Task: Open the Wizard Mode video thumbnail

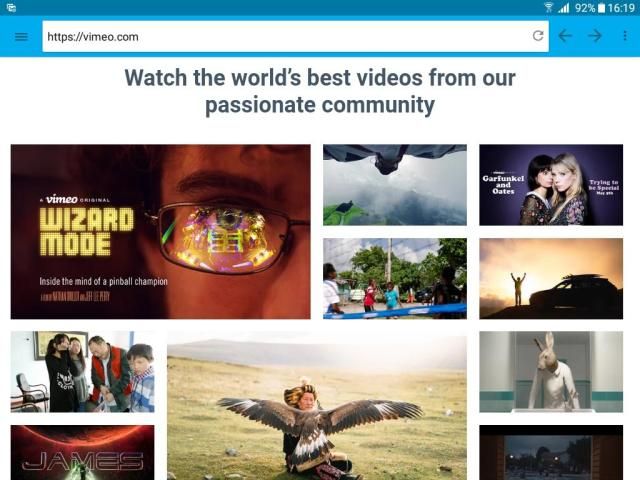Action: 160,232
